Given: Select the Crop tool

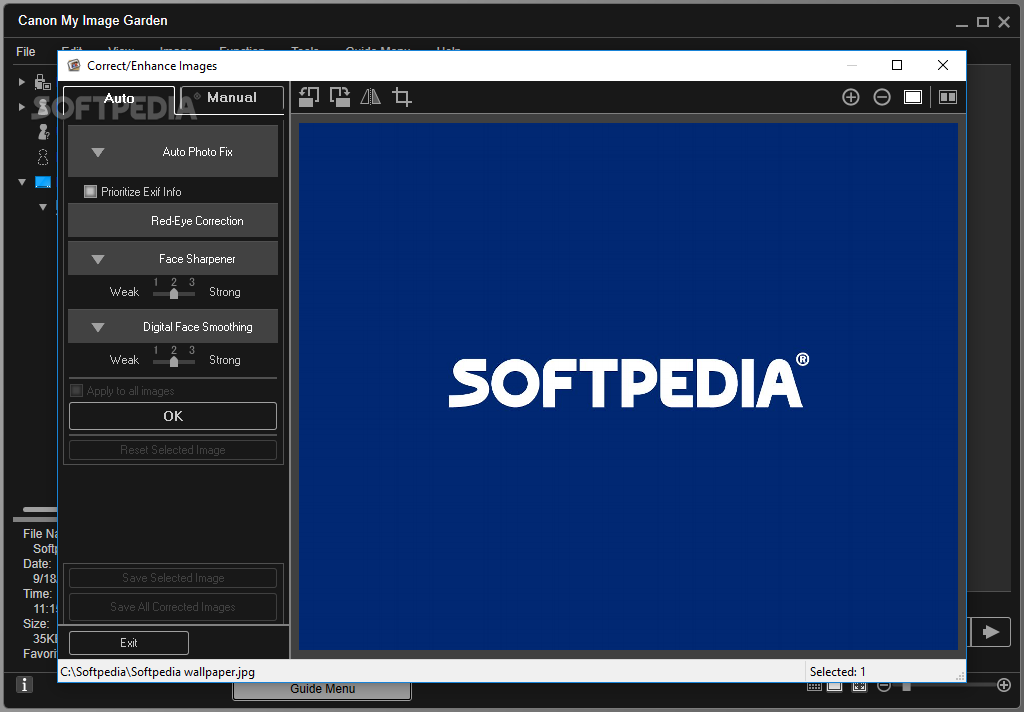Looking at the screenshot, I should [x=402, y=97].
